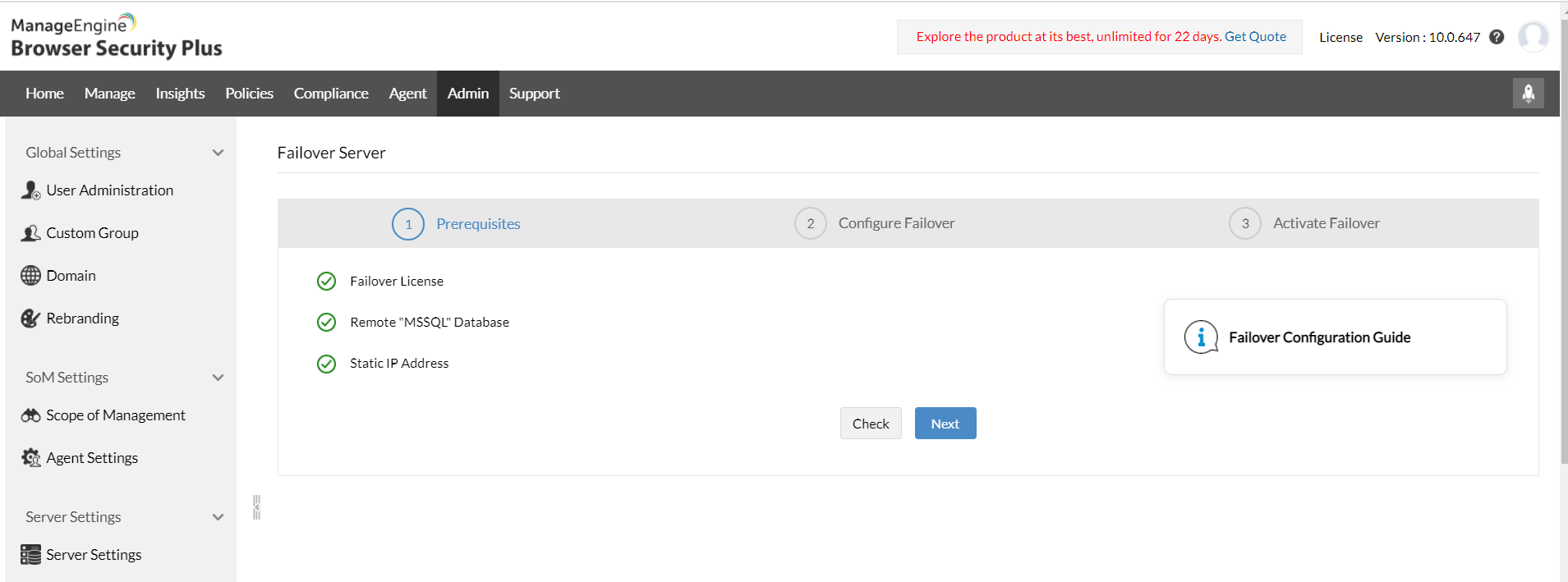Go to the Insights tab
The height and width of the screenshot is (582, 1568).
(x=180, y=94)
